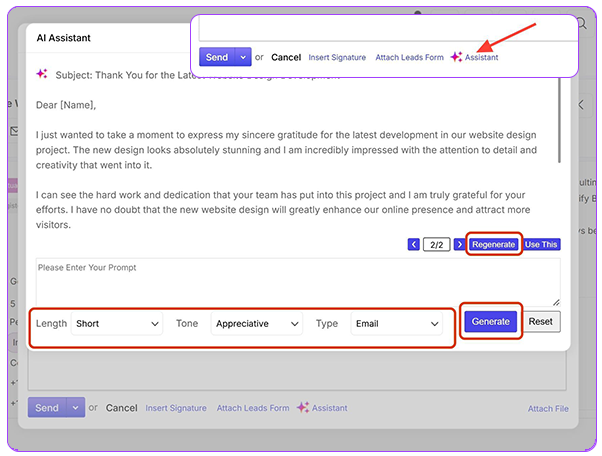Viewport: 602px width, 456px height.
Task: Click the Use This button
Action: click(541, 244)
